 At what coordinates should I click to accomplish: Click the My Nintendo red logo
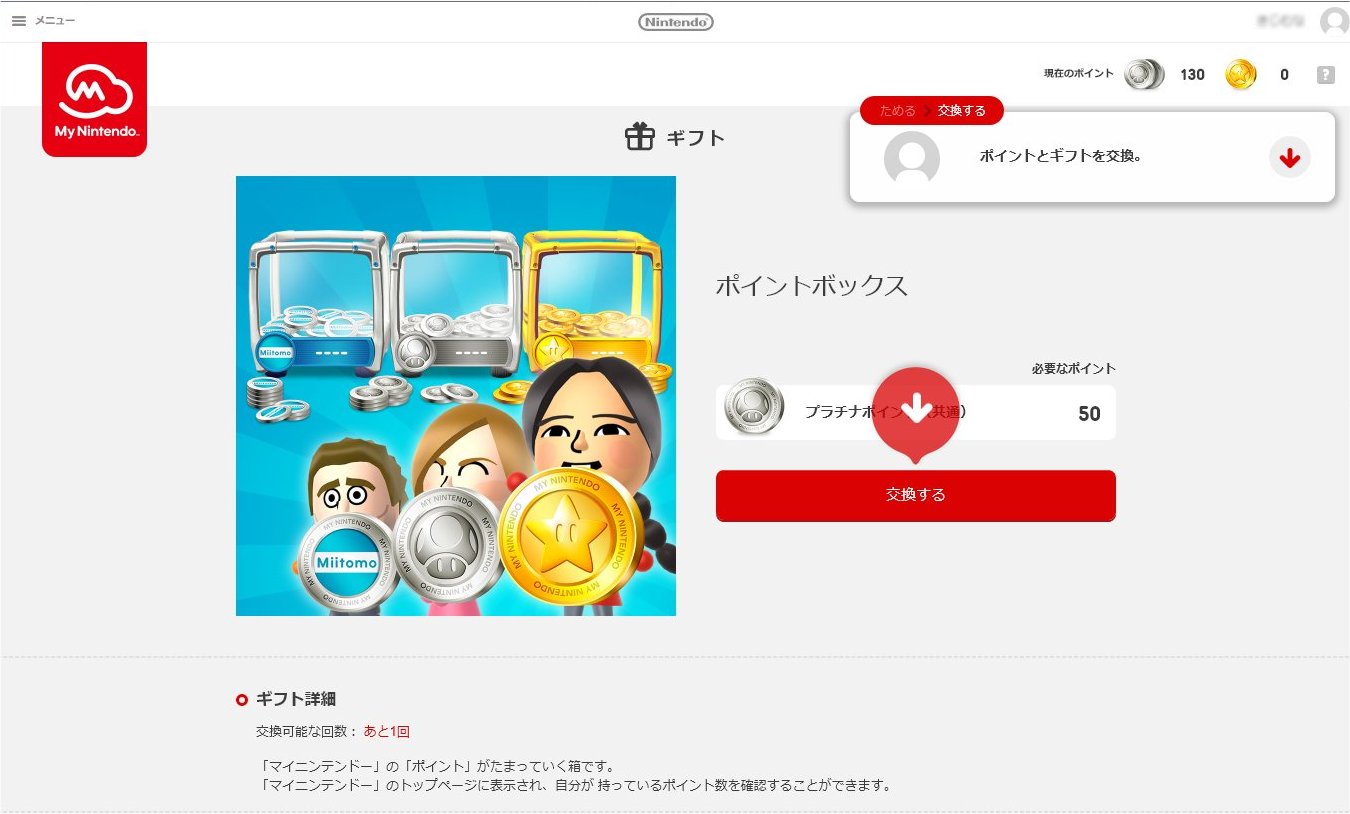pyautogui.click(x=94, y=99)
